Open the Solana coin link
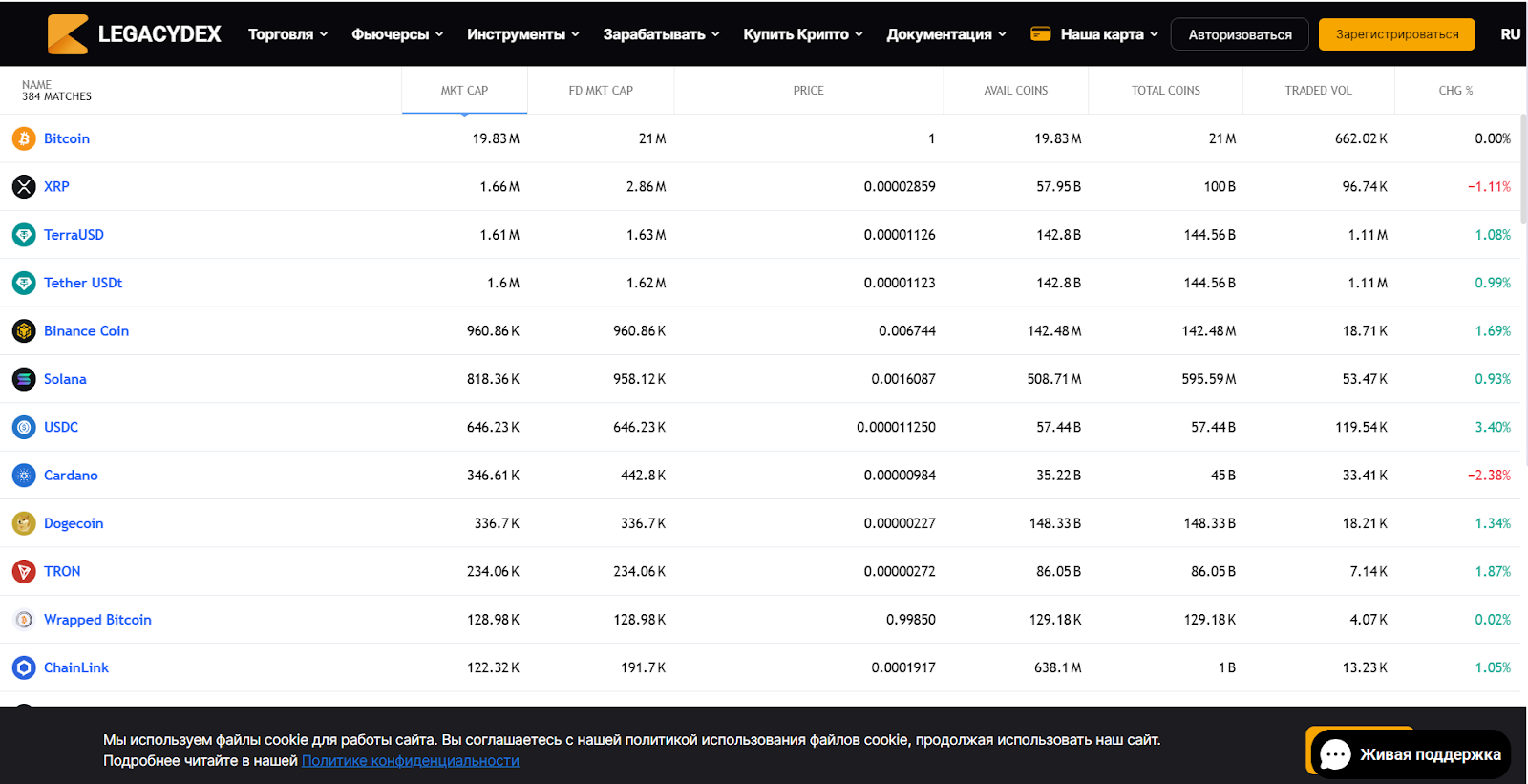 [x=65, y=379]
